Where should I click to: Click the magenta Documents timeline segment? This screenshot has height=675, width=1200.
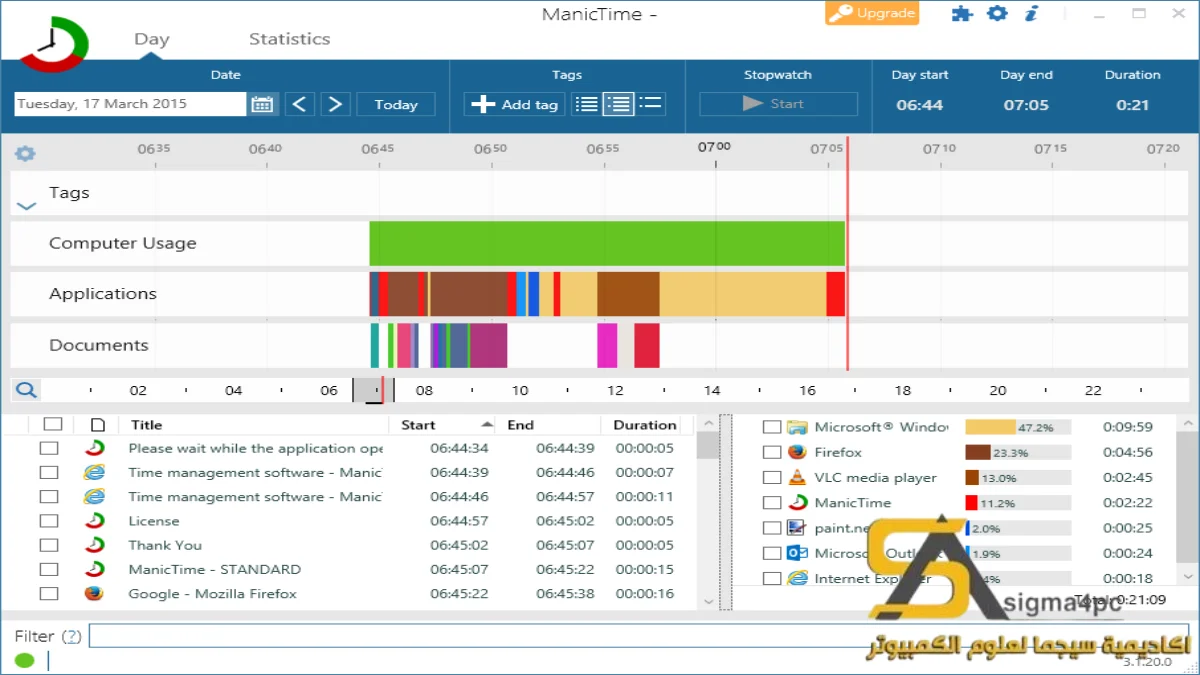click(x=607, y=345)
